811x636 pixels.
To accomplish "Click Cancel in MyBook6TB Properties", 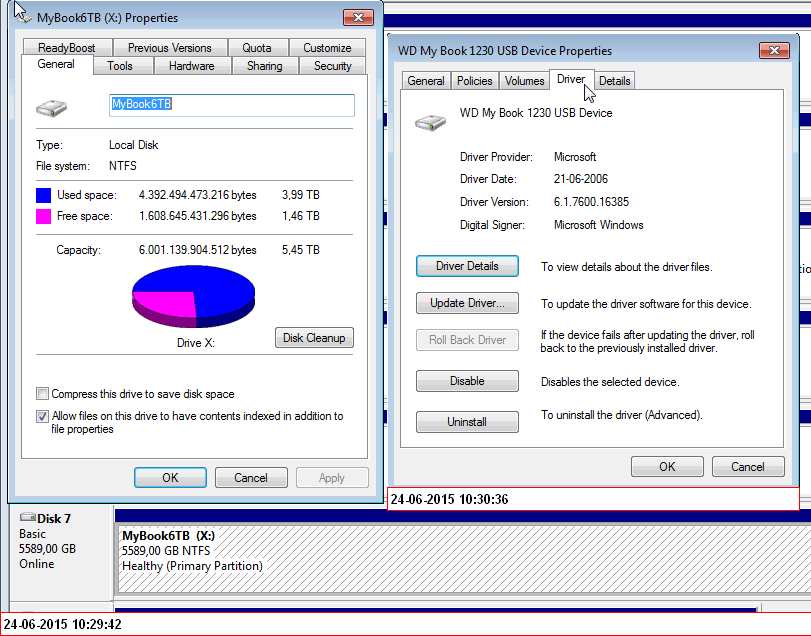I will pos(251,477).
